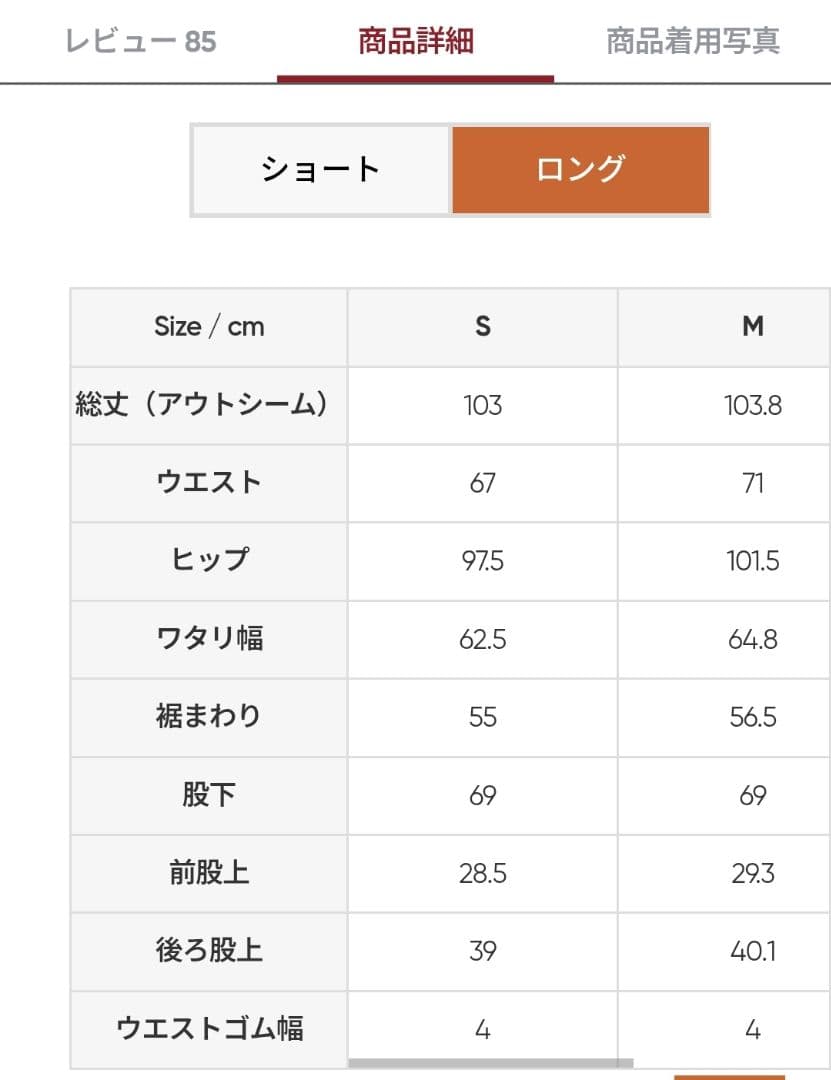Select the M size column header

coord(753,327)
